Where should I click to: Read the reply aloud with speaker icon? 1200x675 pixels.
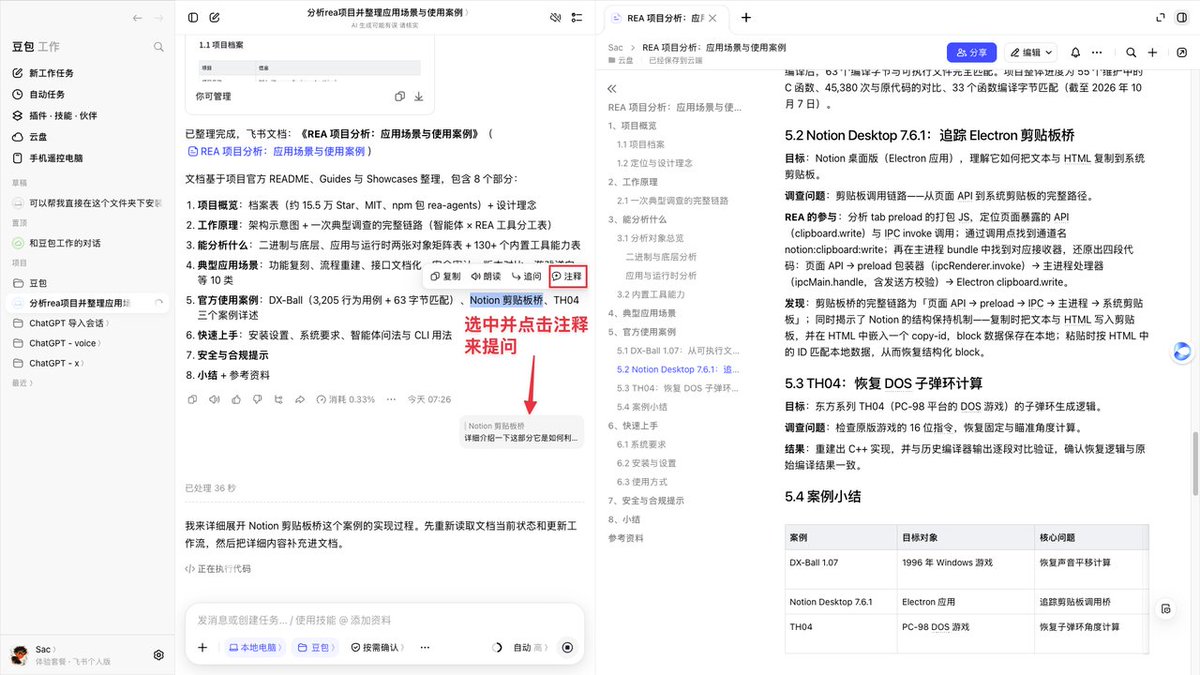tap(214, 399)
